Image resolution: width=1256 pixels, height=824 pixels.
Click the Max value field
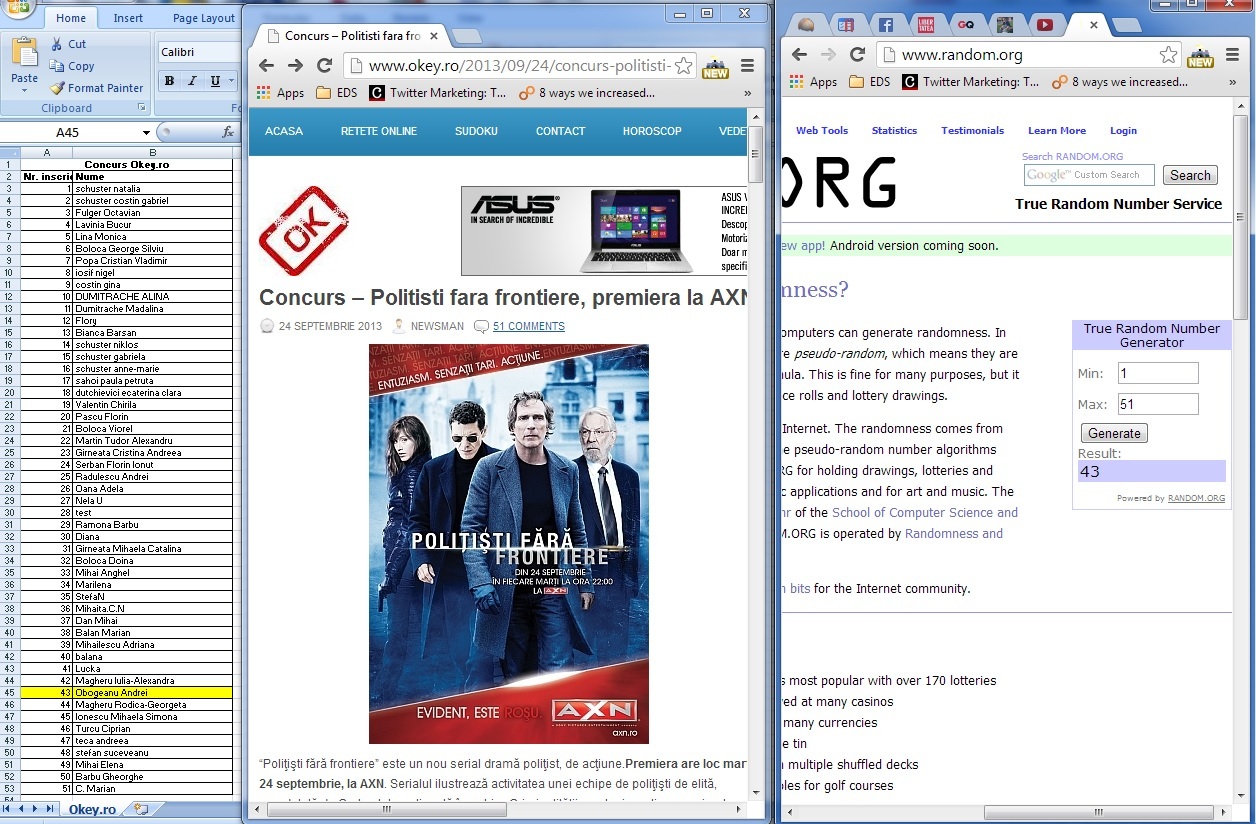tap(1158, 404)
